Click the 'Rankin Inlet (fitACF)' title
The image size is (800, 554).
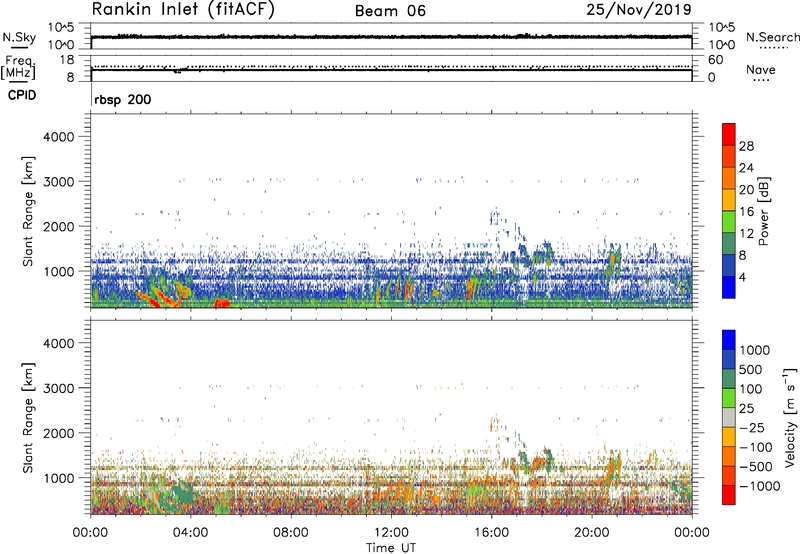point(183,10)
